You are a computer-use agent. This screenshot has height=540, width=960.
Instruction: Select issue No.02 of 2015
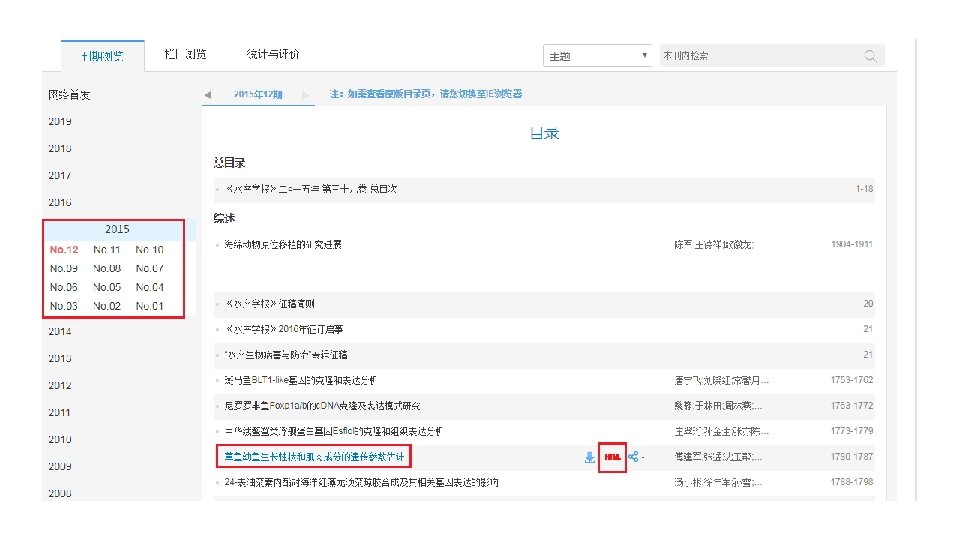(107, 306)
